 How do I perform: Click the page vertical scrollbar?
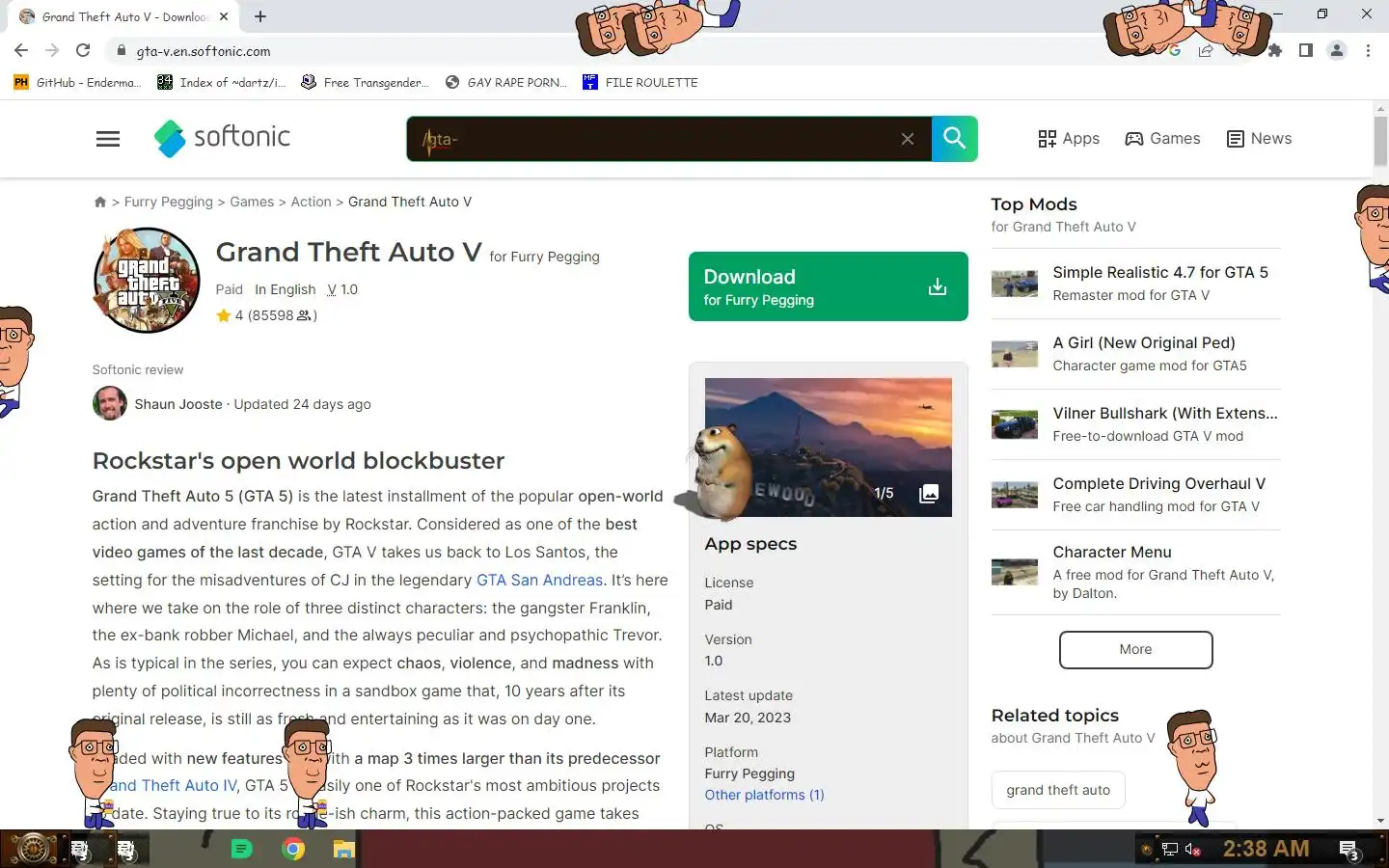[x=1380, y=141]
